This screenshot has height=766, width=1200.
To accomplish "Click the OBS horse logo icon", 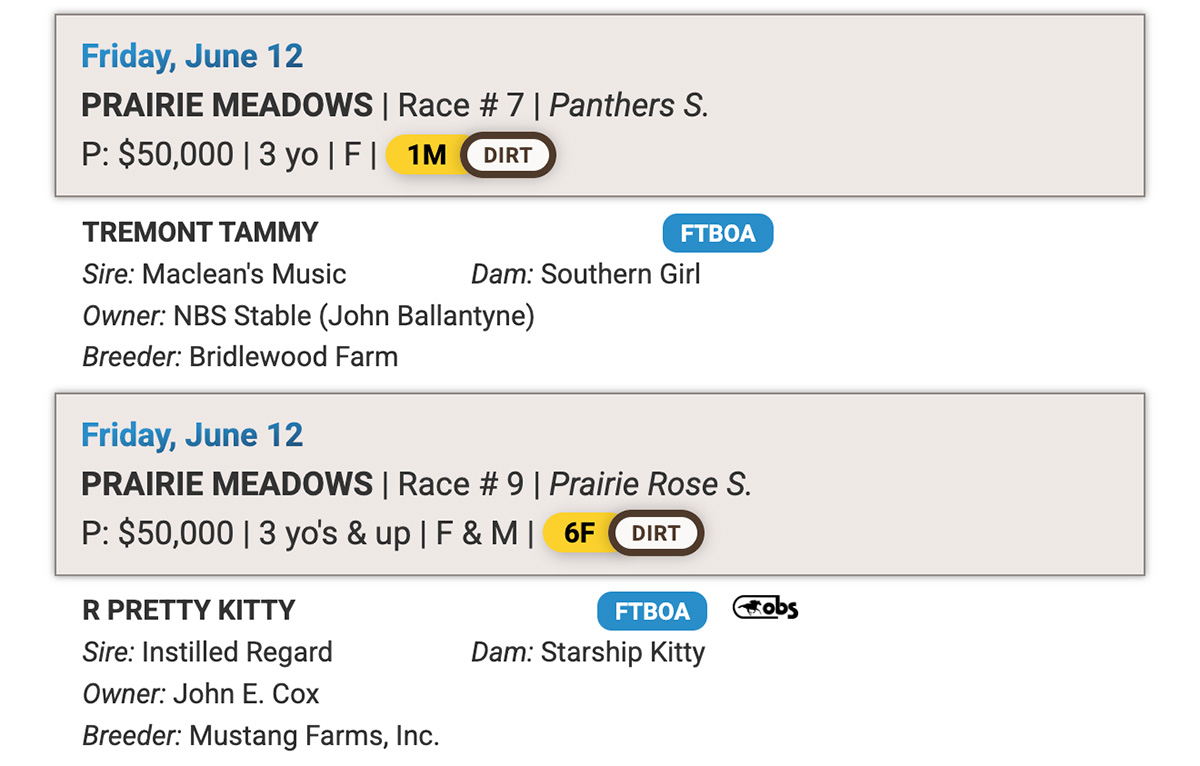I will click(x=765, y=607).
